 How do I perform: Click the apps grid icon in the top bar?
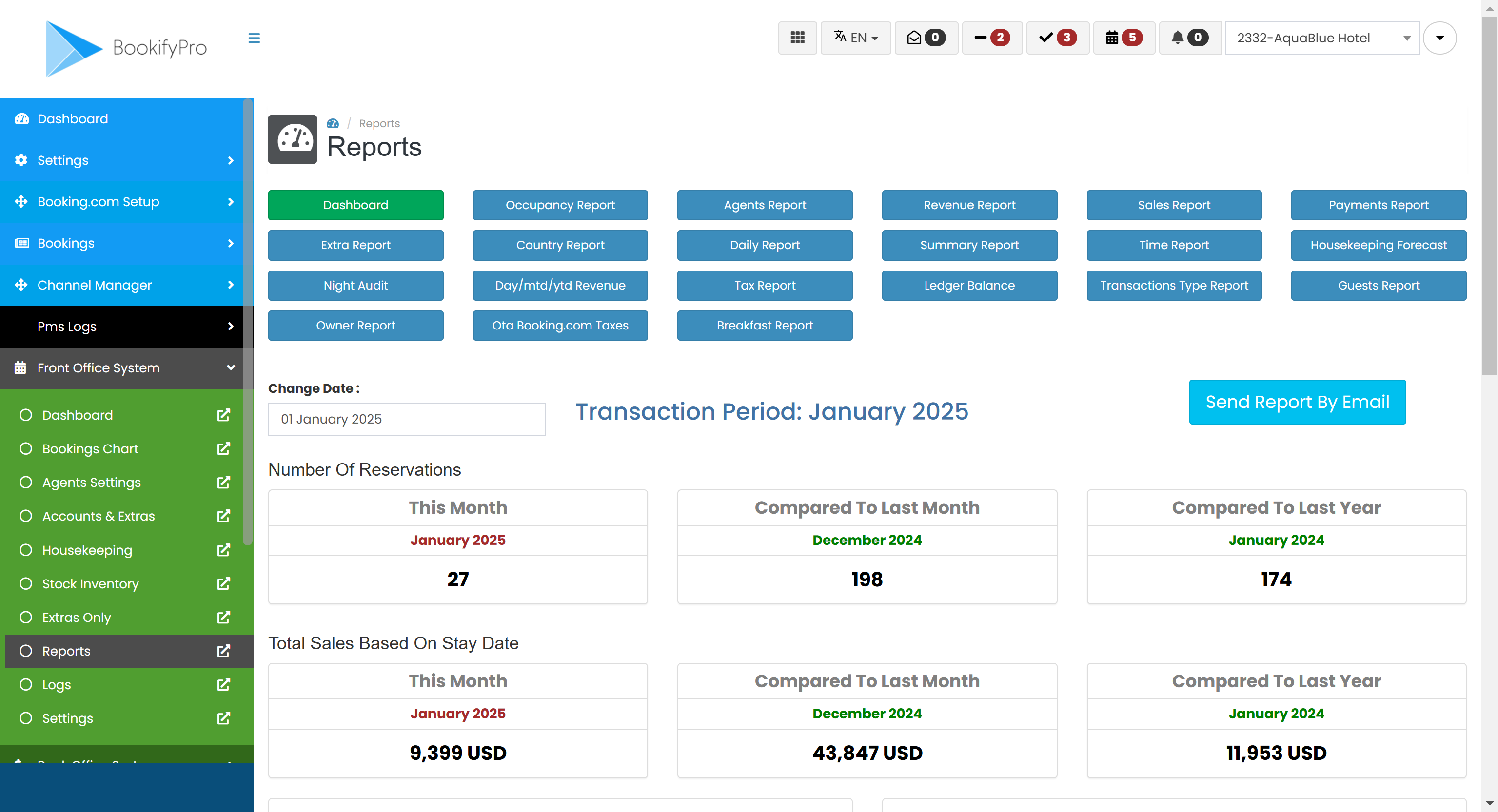pyautogui.click(x=797, y=38)
